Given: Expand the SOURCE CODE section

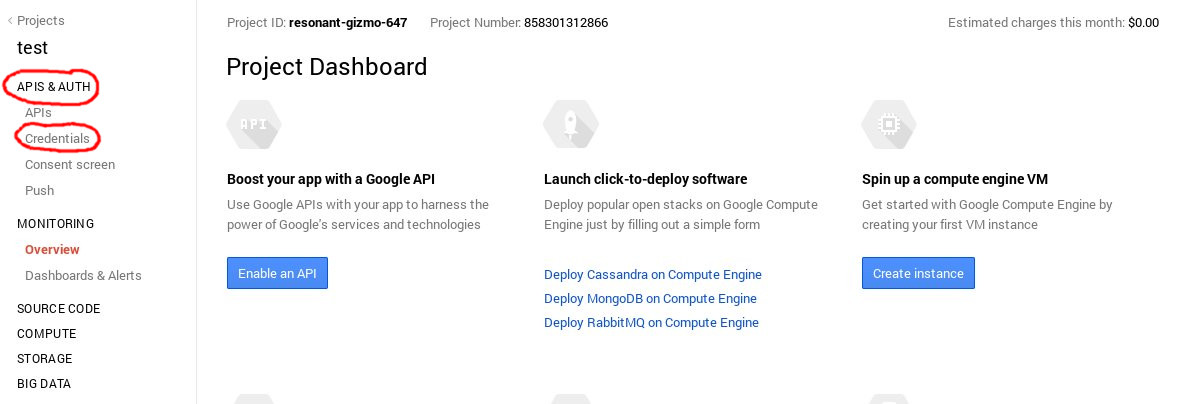Looking at the screenshot, I should click(x=59, y=309).
